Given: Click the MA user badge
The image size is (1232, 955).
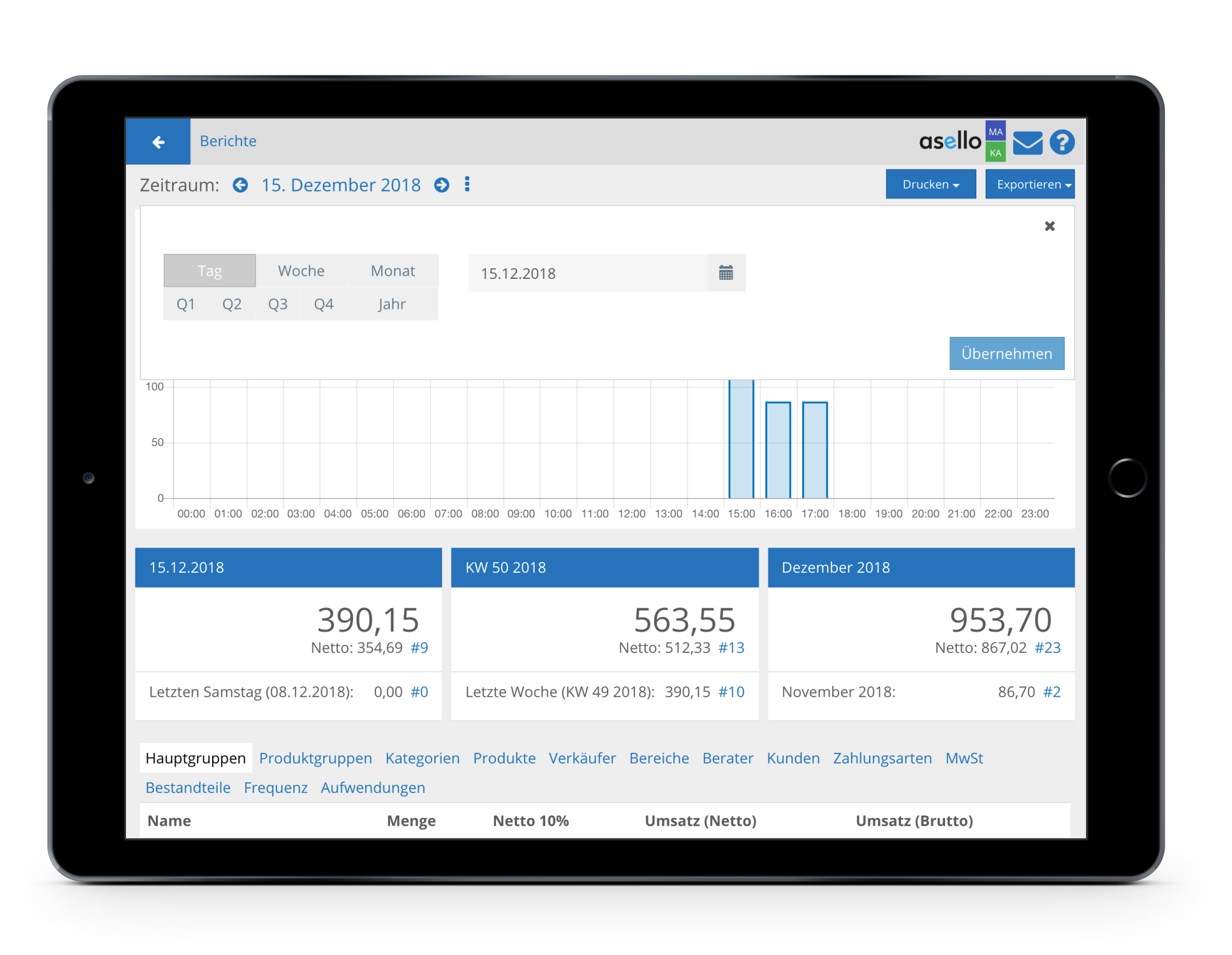Looking at the screenshot, I should tap(996, 132).
